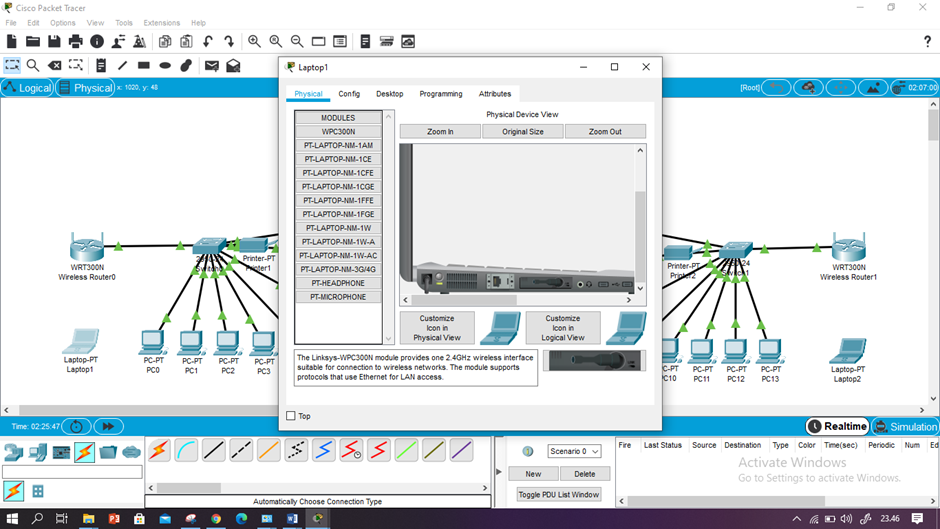This screenshot has width=940, height=529.
Task: Expand the PDU list panel arrow
Action: (499, 472)
